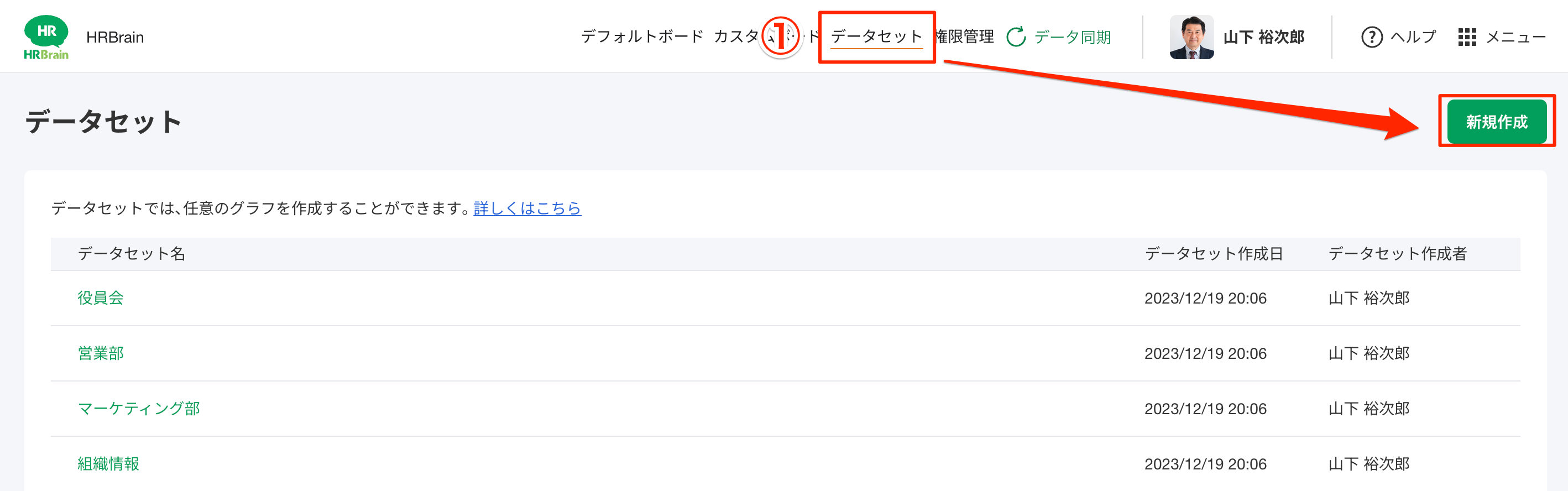Open the ヘルプ question mark icon
This screenshot has width=1568, height=491.
[1372, 36]
